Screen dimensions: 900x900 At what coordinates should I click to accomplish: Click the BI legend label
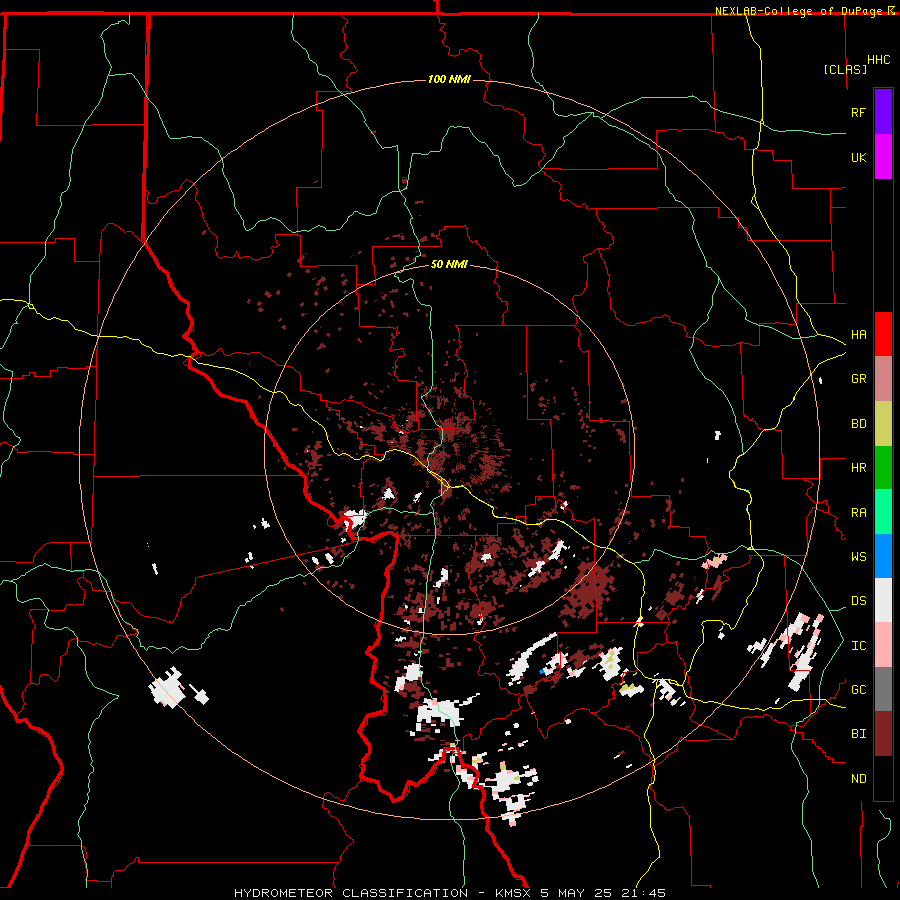pyautogui.click(x=858, y=734)
